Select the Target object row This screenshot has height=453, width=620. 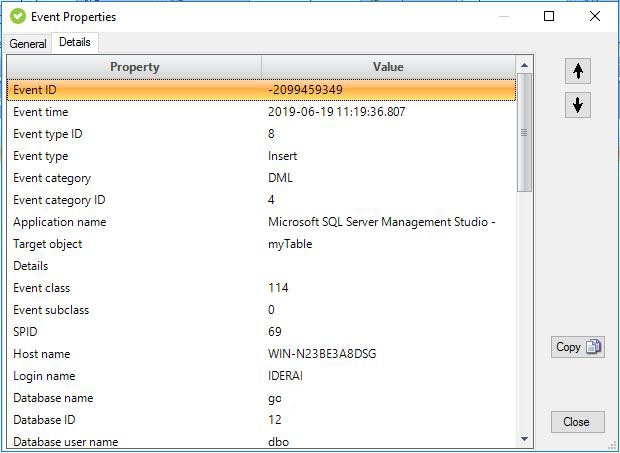point(262,244)
